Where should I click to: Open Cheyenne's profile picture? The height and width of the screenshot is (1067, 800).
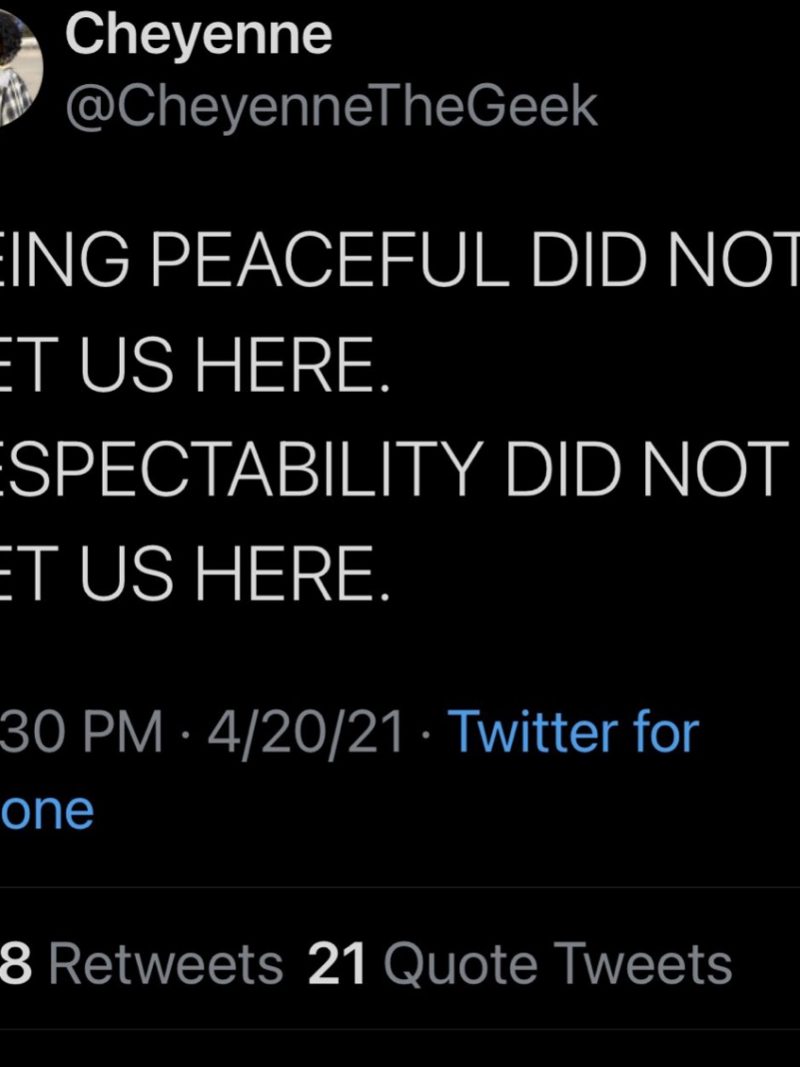18,72
